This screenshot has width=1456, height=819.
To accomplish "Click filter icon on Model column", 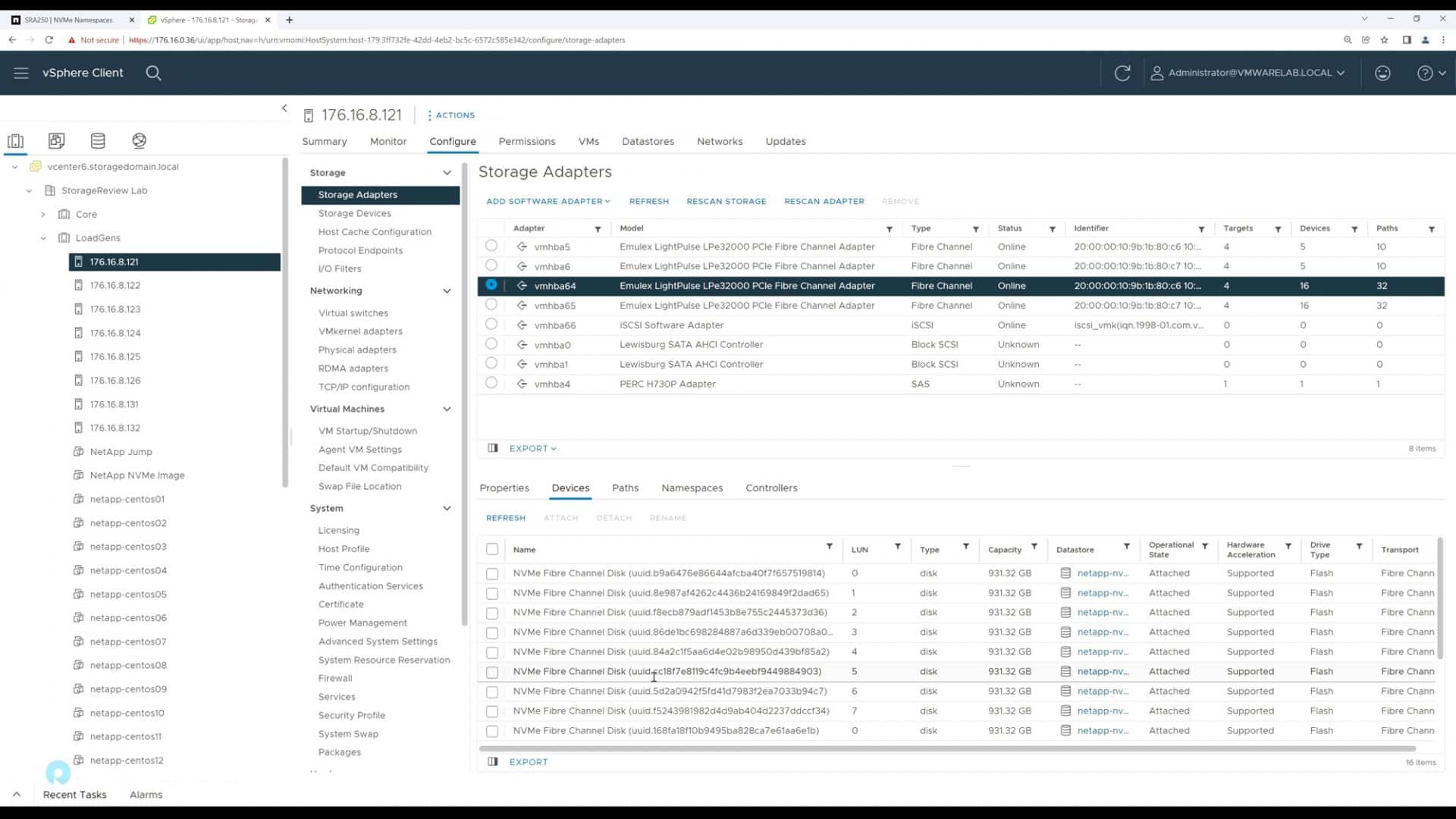I will coord(889,229).
